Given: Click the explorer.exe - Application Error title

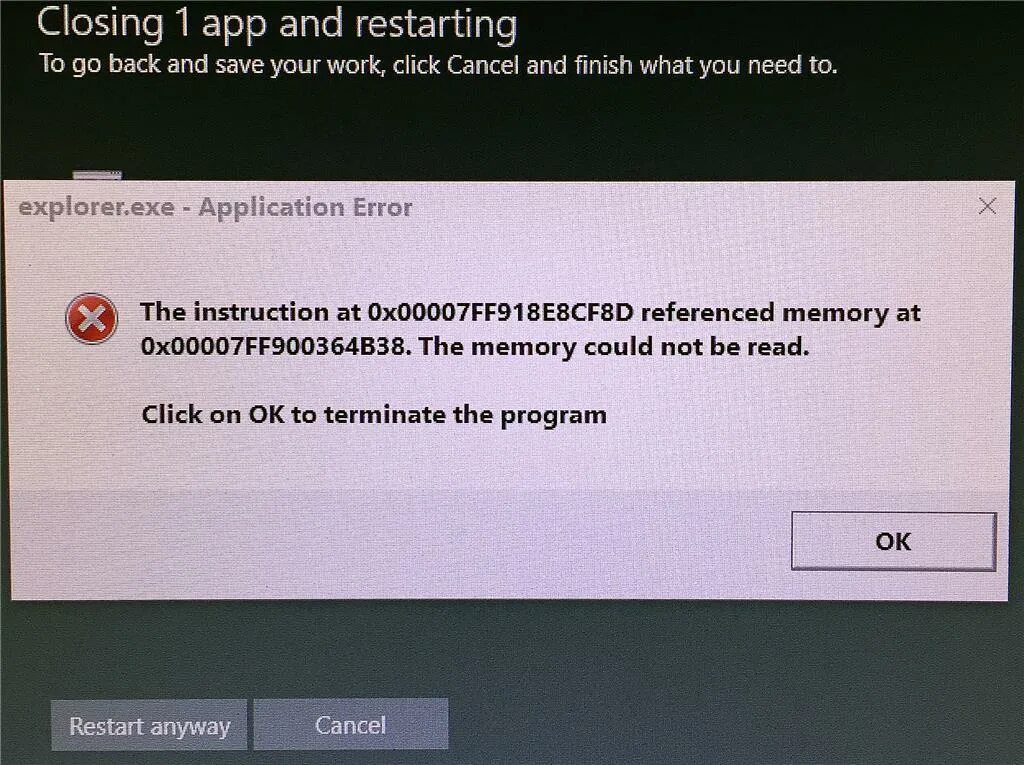Looking at the screenshot, I should [x=216, y=208].
